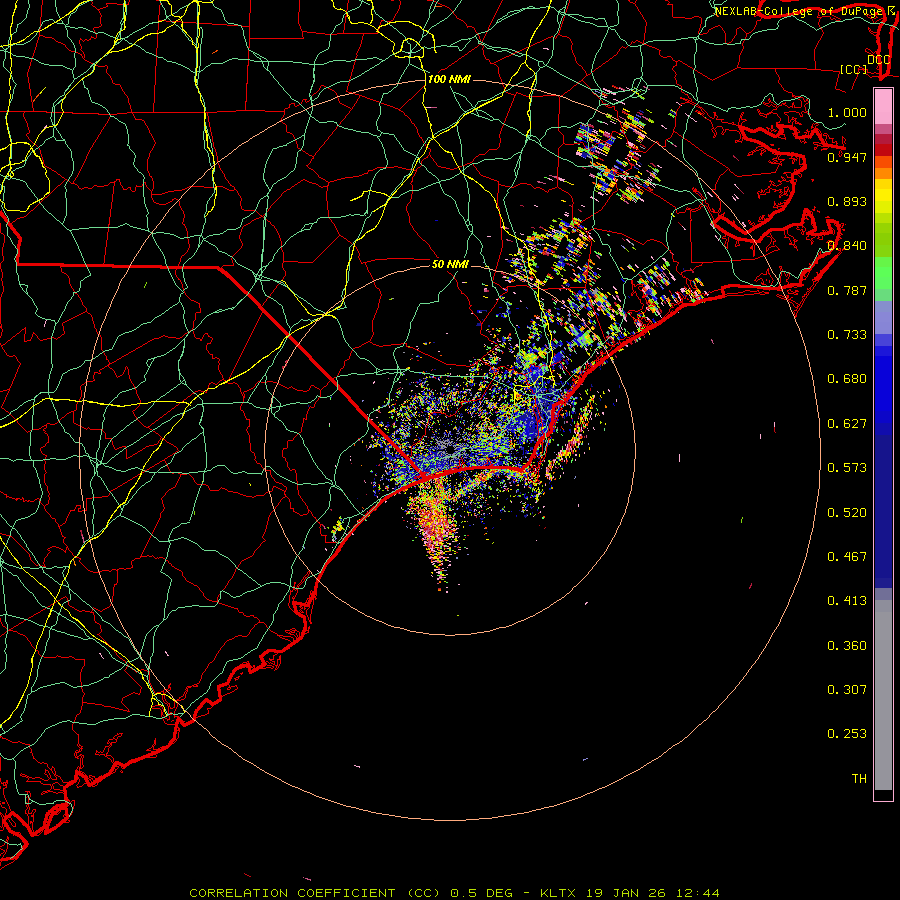Click the gray segment of the color bar
This screenshot has width=900, height=900.
(883, 695)
